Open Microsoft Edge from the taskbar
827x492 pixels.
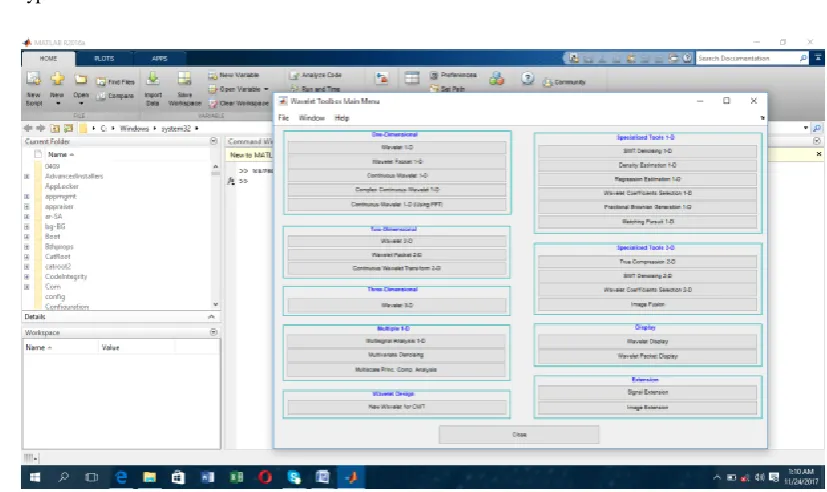121,477
